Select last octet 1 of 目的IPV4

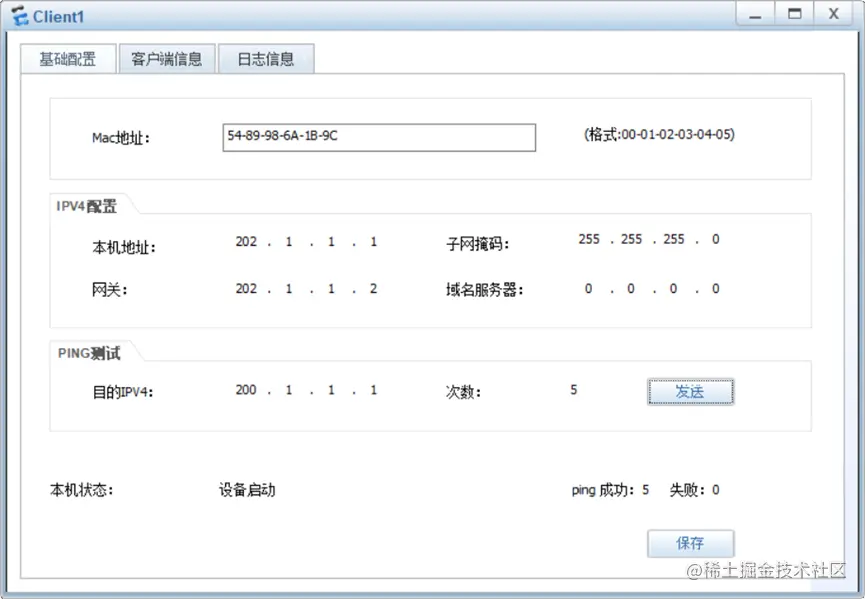point(373,390)
